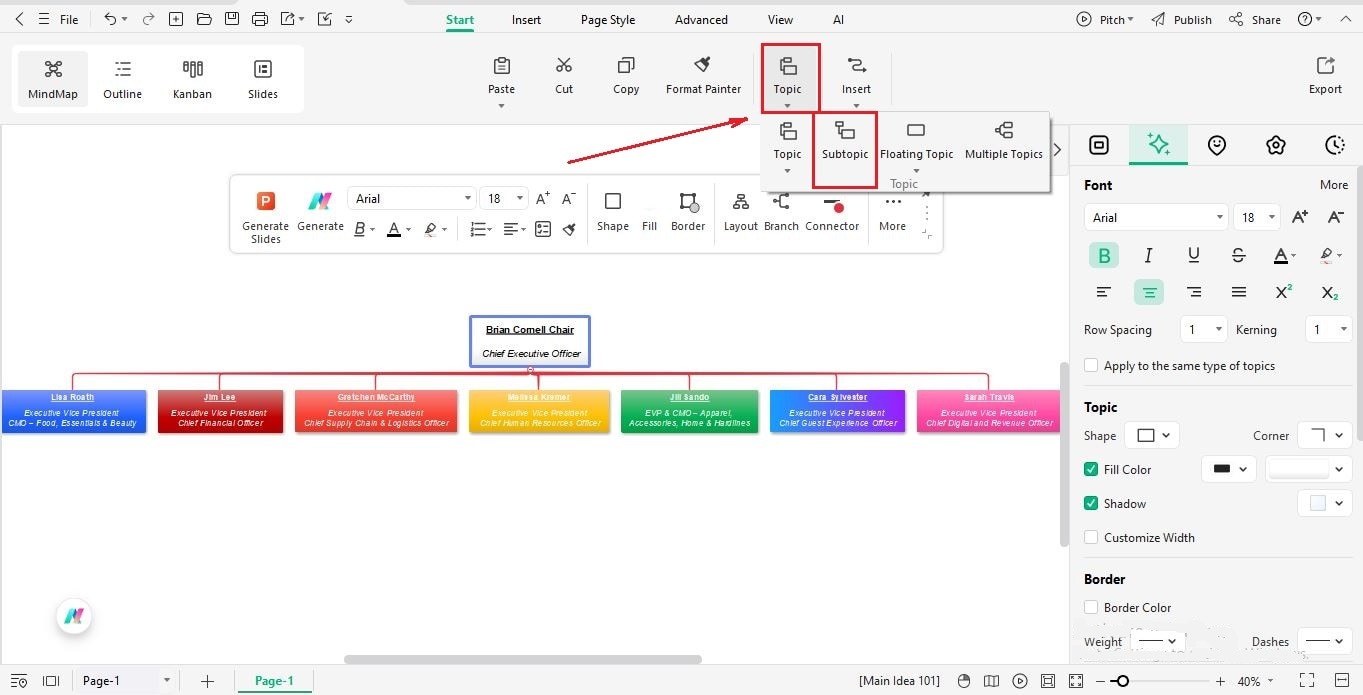Switch to Outline view mode

[122, 79]
